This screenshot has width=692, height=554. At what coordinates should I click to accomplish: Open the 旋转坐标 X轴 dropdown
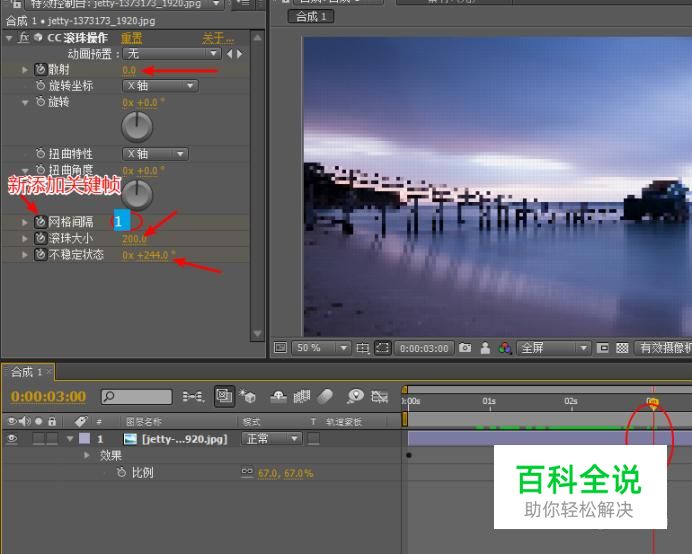click(160, 86)
